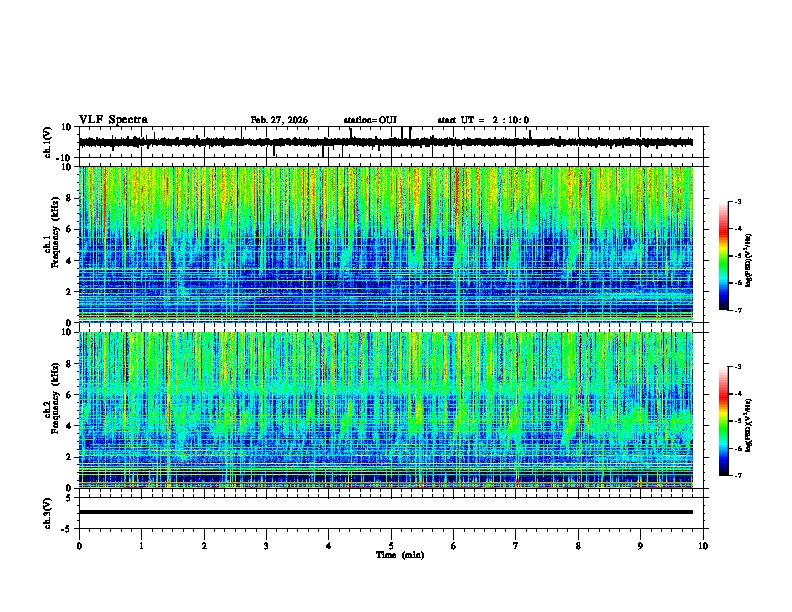
Task: Click time axis tick label "3"
Action: click(266, 546)
